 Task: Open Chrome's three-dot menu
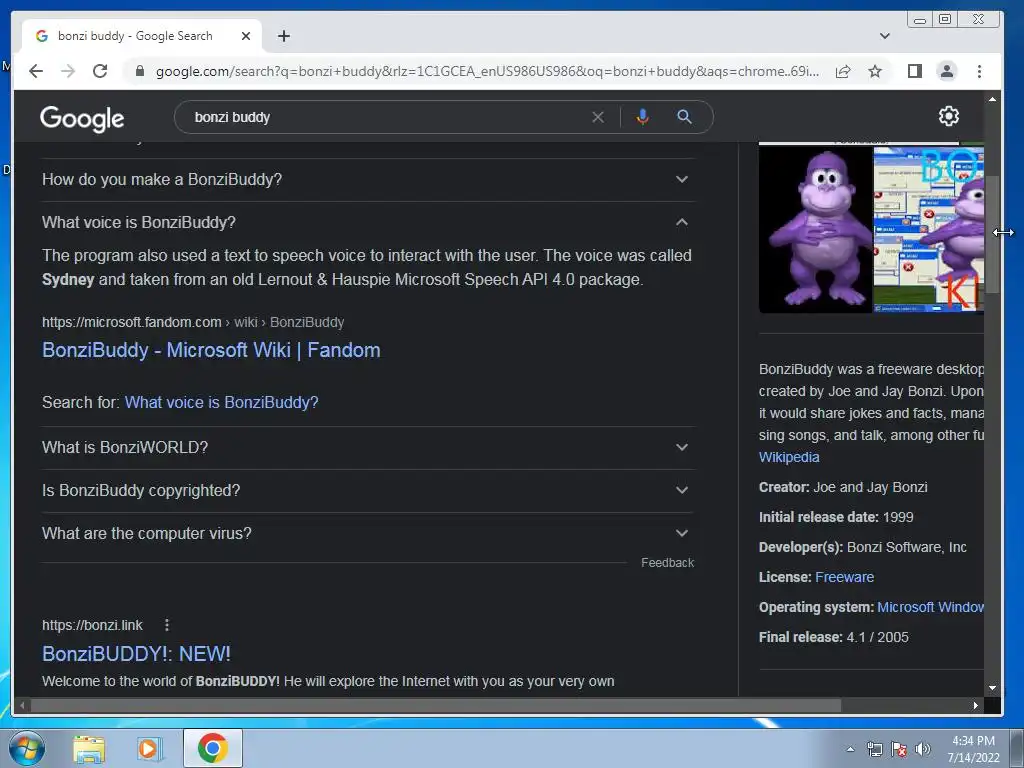(979, 71)
